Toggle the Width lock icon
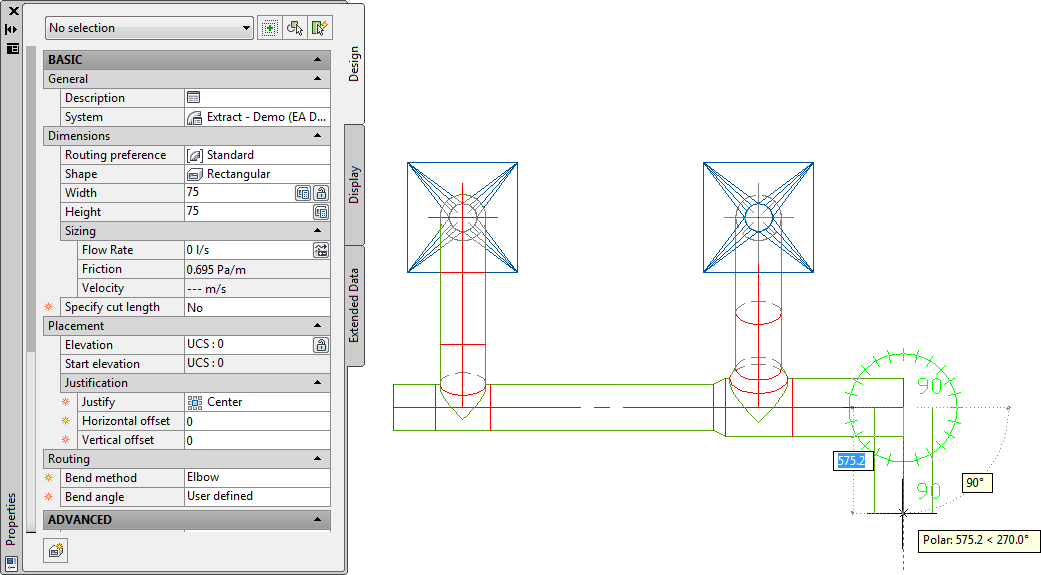1041x575 pixels. pyautogui.click(x=321, y=193)
